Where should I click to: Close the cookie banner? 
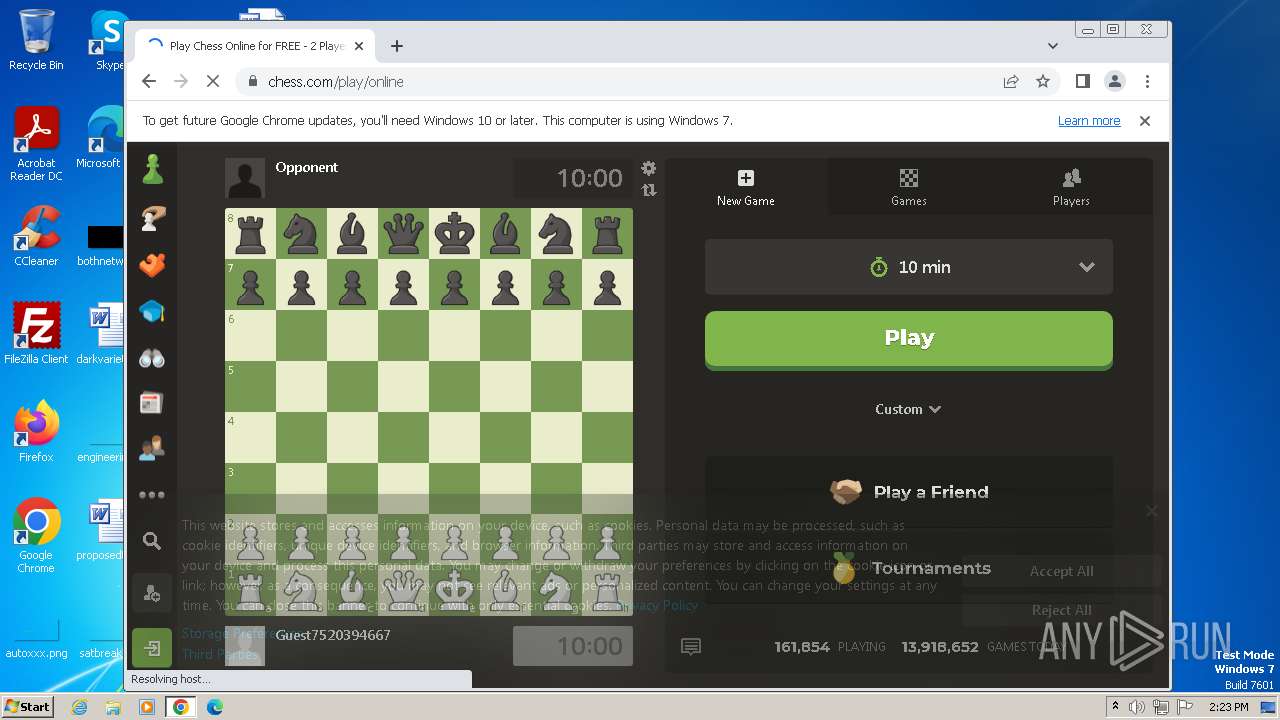coord(1151,511)
